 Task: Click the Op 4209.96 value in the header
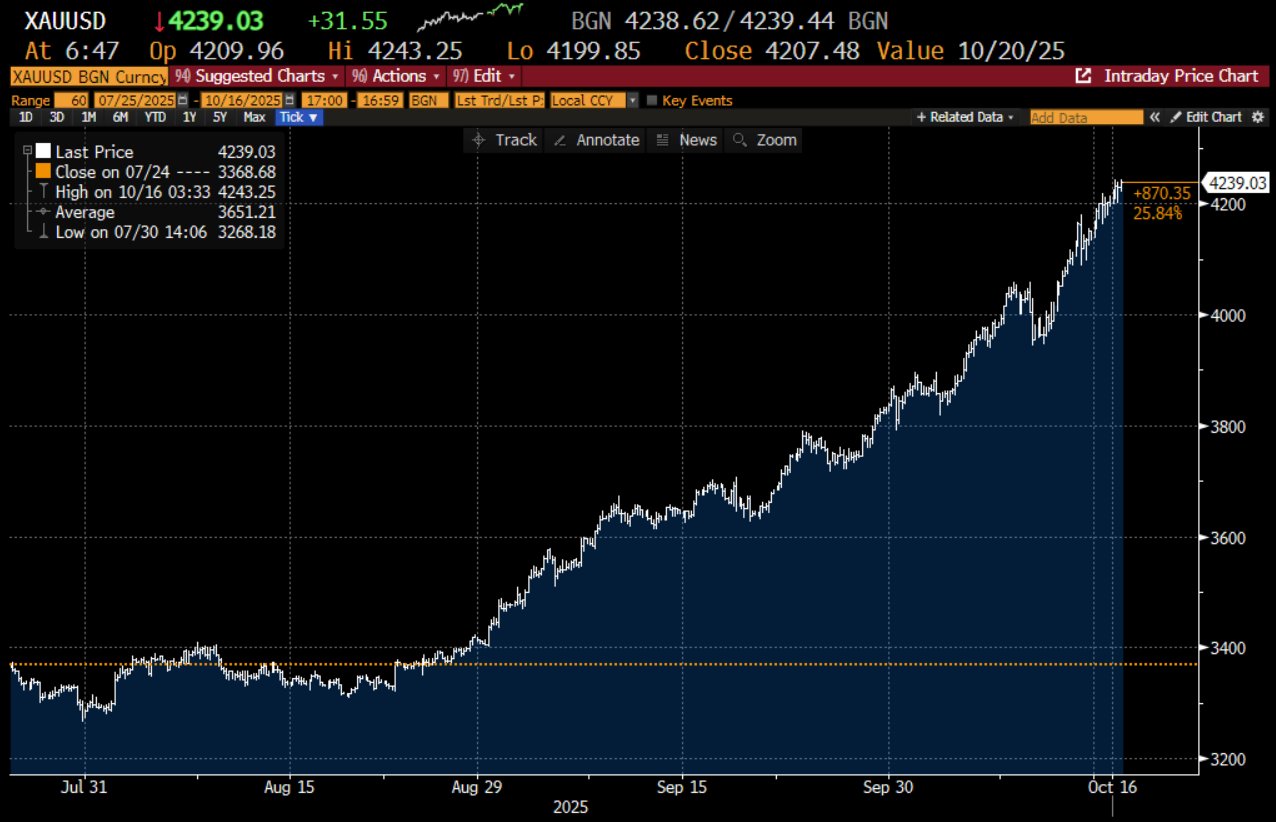pos(216,50)
